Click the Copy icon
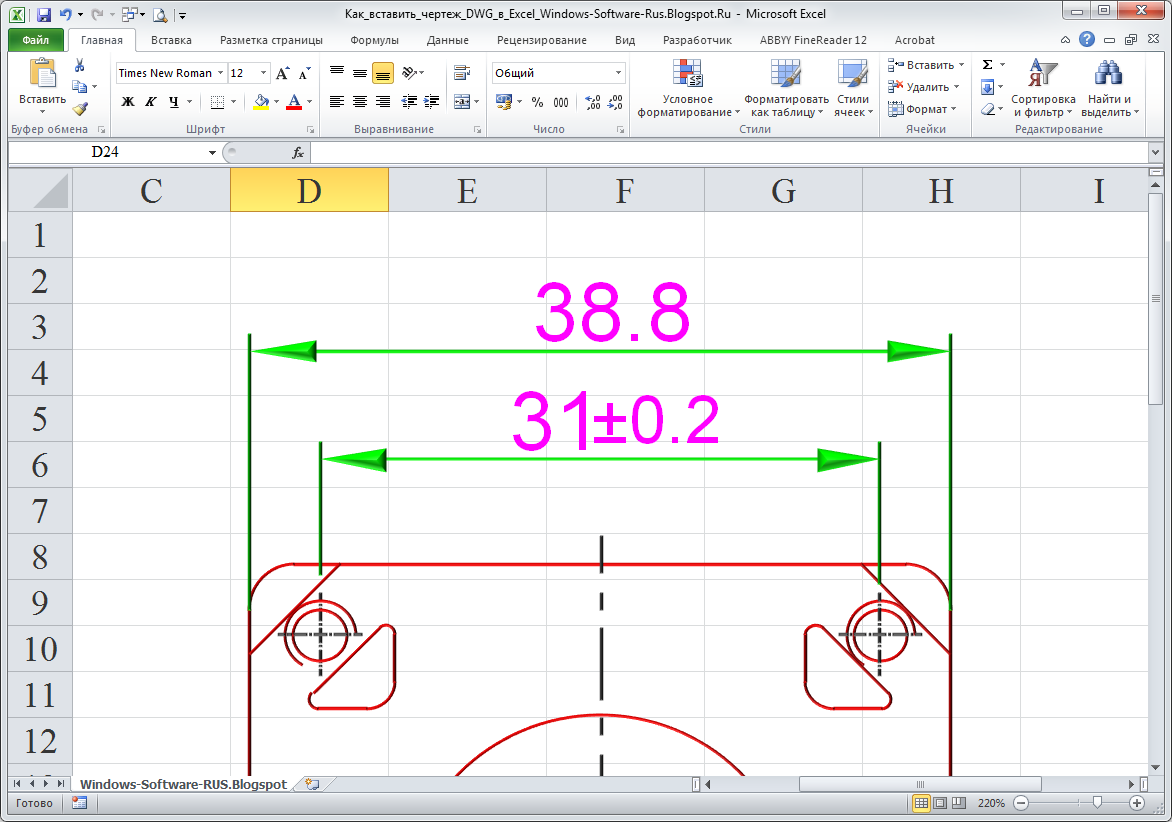 tap(80, 87)
